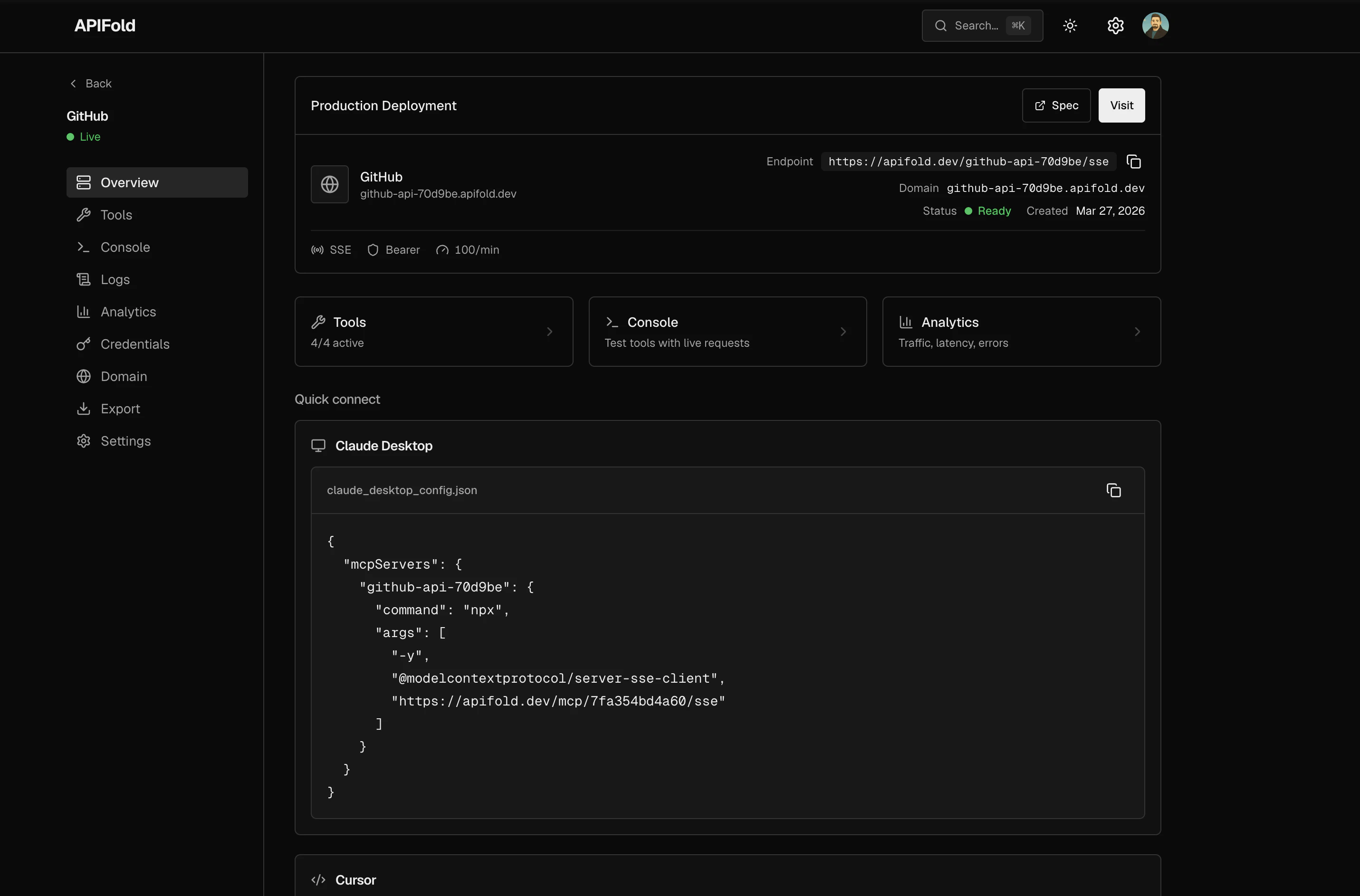The width and height of the screenshot is (1360, 896).
Task: Open user profile avatar
Action: click(1155, 26)
